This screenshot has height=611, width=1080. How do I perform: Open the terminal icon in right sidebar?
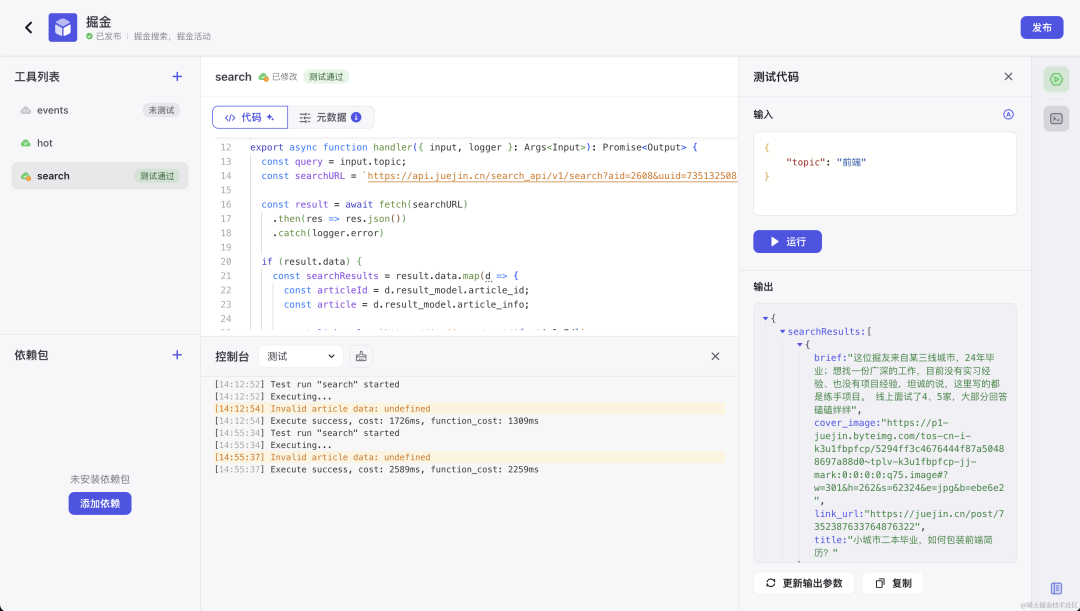[1056, 118]
